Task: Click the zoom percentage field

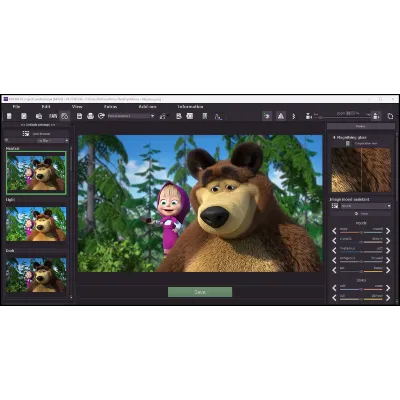Action: pyautogui.click(x=351, y=113)
